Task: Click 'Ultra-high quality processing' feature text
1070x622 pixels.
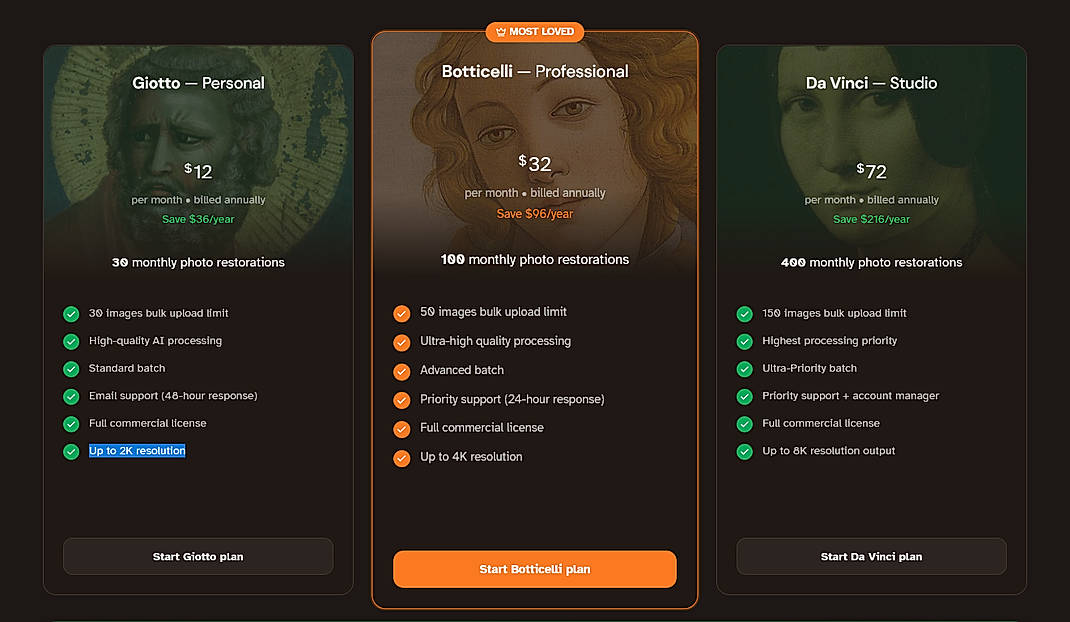Action: click(x=495, y=341)
